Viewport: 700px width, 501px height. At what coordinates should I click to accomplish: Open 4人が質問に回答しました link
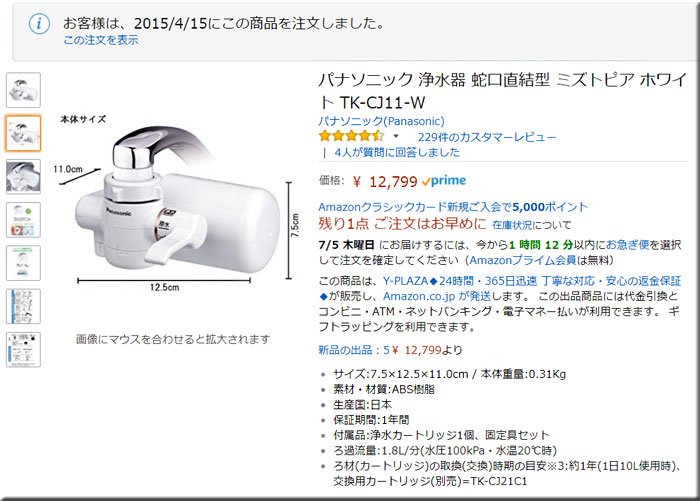click(x=397, y=152)
